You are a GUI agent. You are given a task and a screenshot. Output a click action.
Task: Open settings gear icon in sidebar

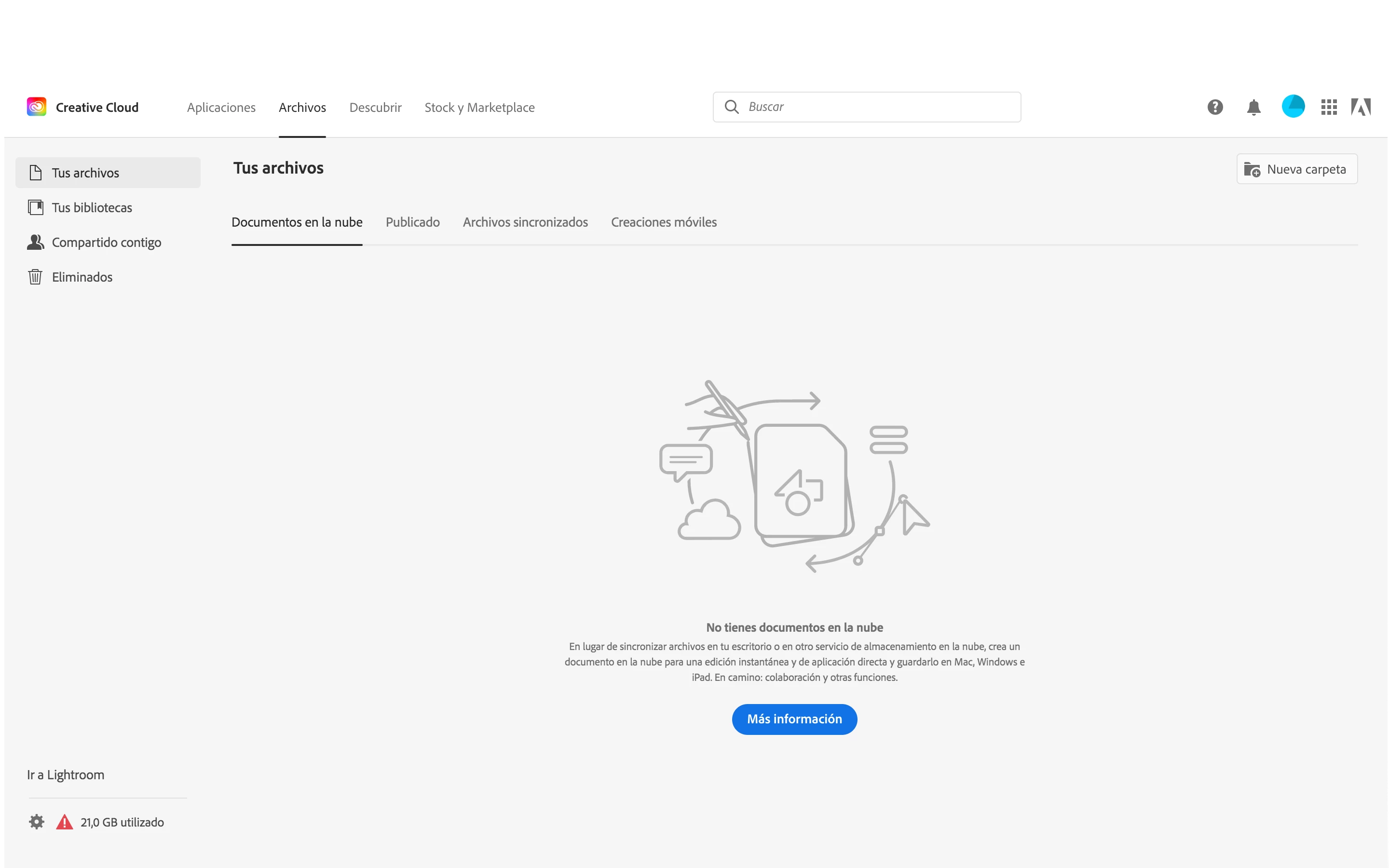coord(37,822)
